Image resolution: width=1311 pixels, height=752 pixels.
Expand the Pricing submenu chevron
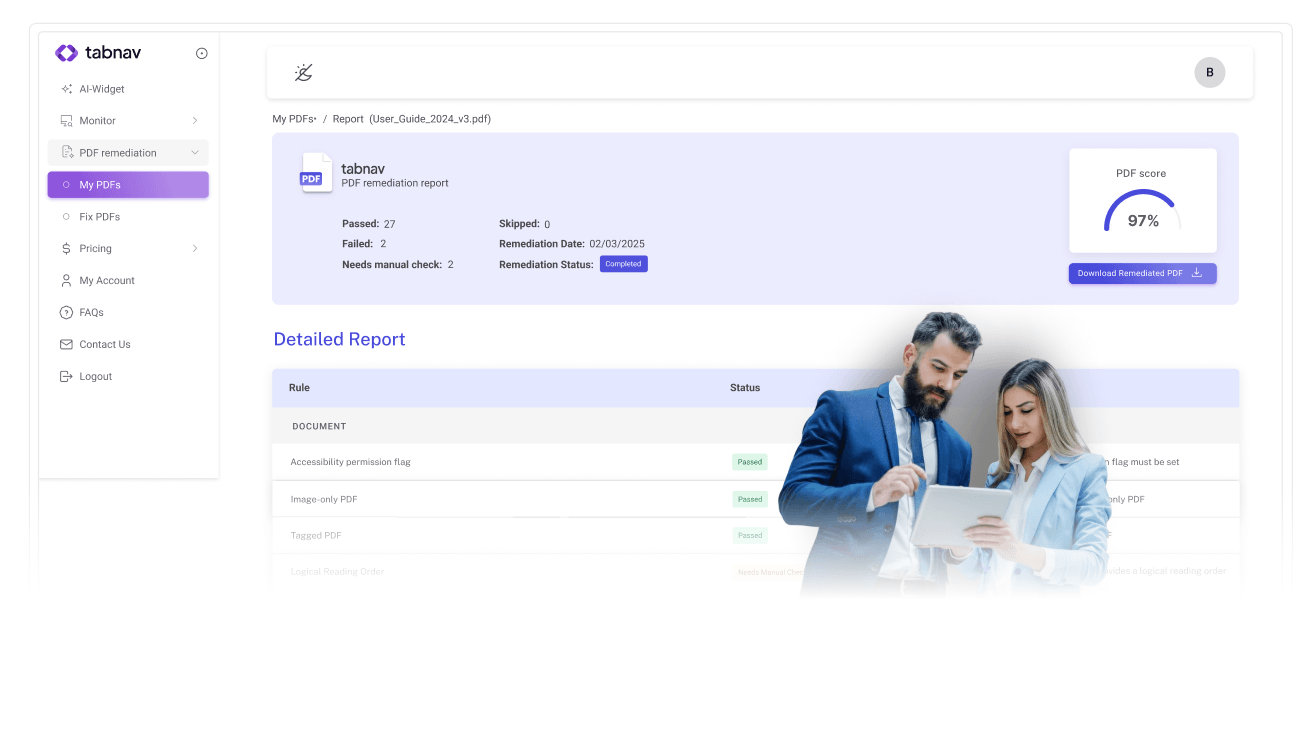195,249
